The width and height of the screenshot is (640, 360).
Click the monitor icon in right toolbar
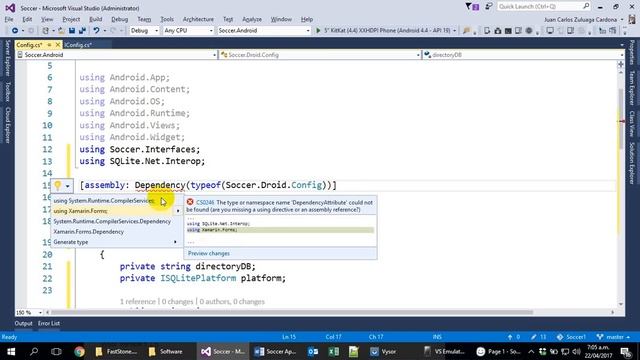click(x=550, y=31)
